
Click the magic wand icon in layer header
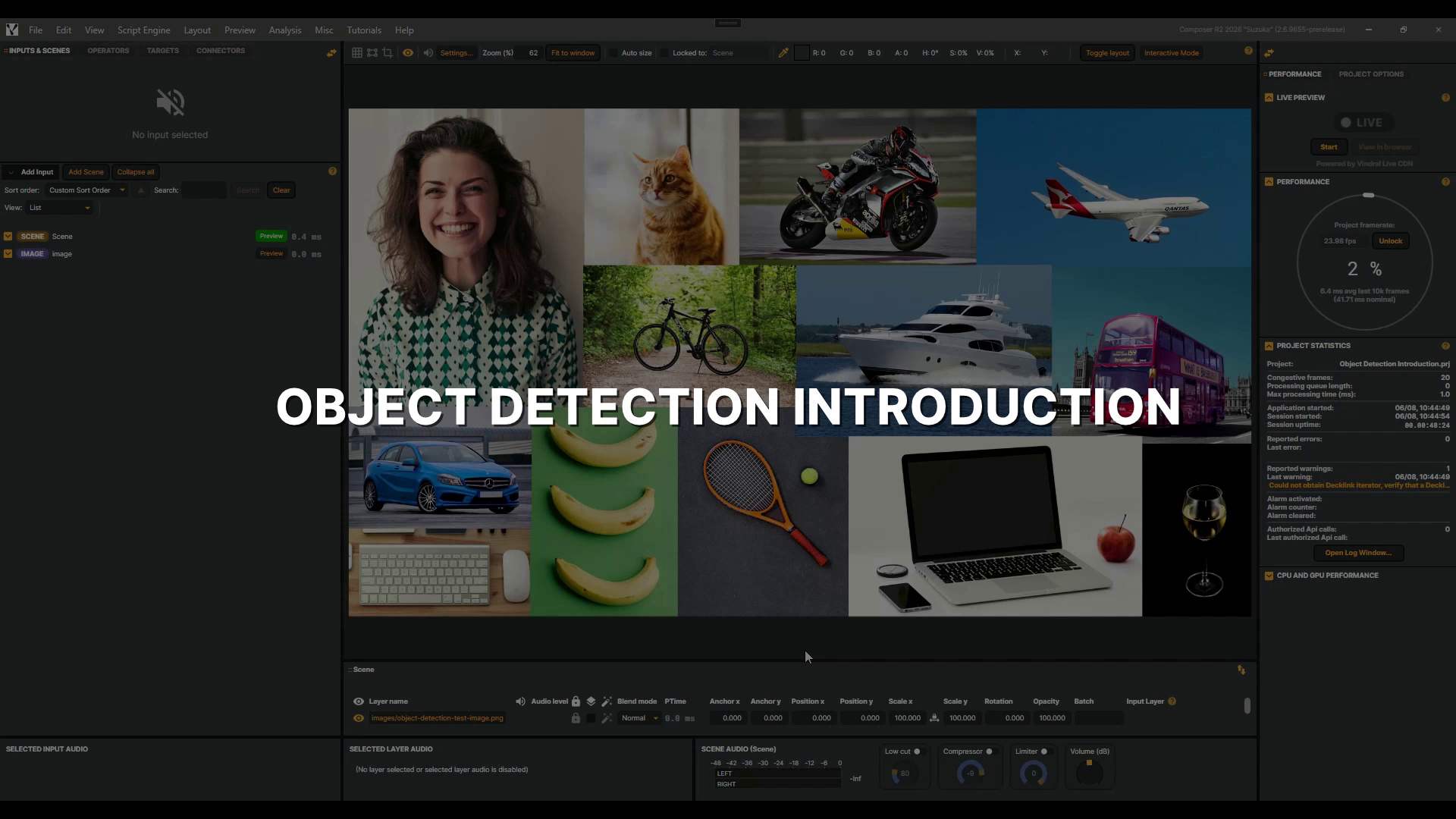coord(607,701)
